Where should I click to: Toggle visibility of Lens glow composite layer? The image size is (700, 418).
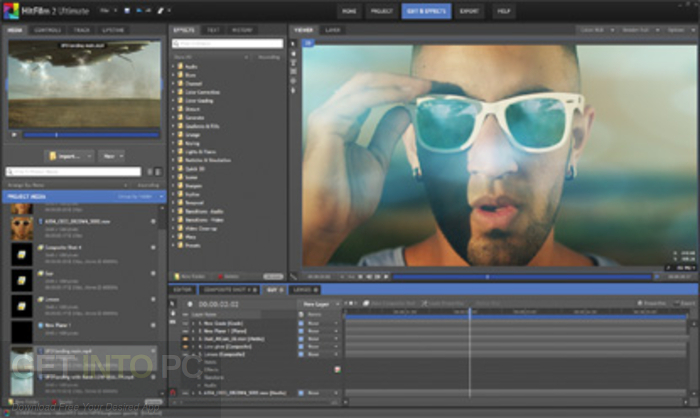click(185, 347)
